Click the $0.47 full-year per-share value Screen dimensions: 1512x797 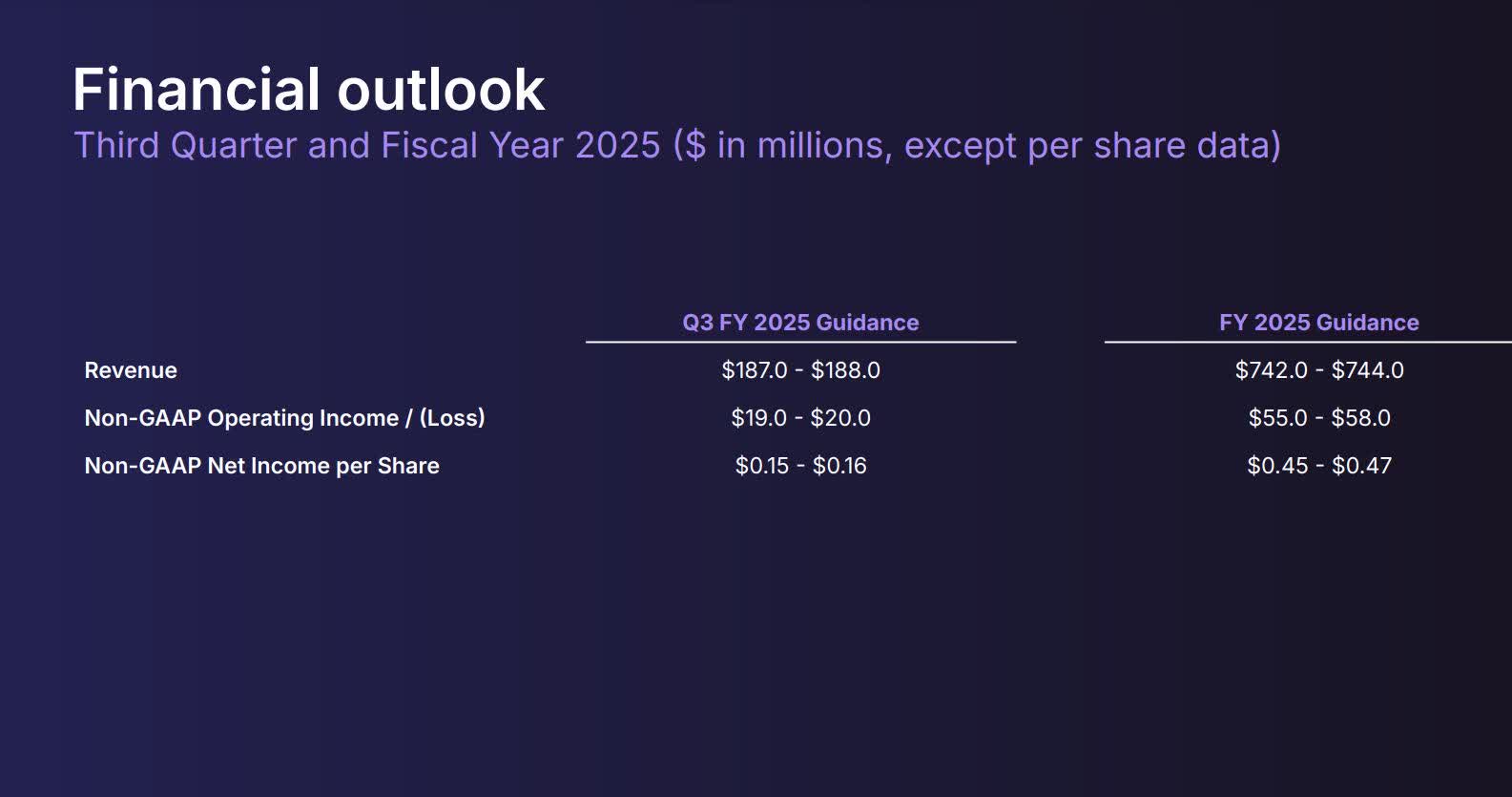click(1361, 466)
